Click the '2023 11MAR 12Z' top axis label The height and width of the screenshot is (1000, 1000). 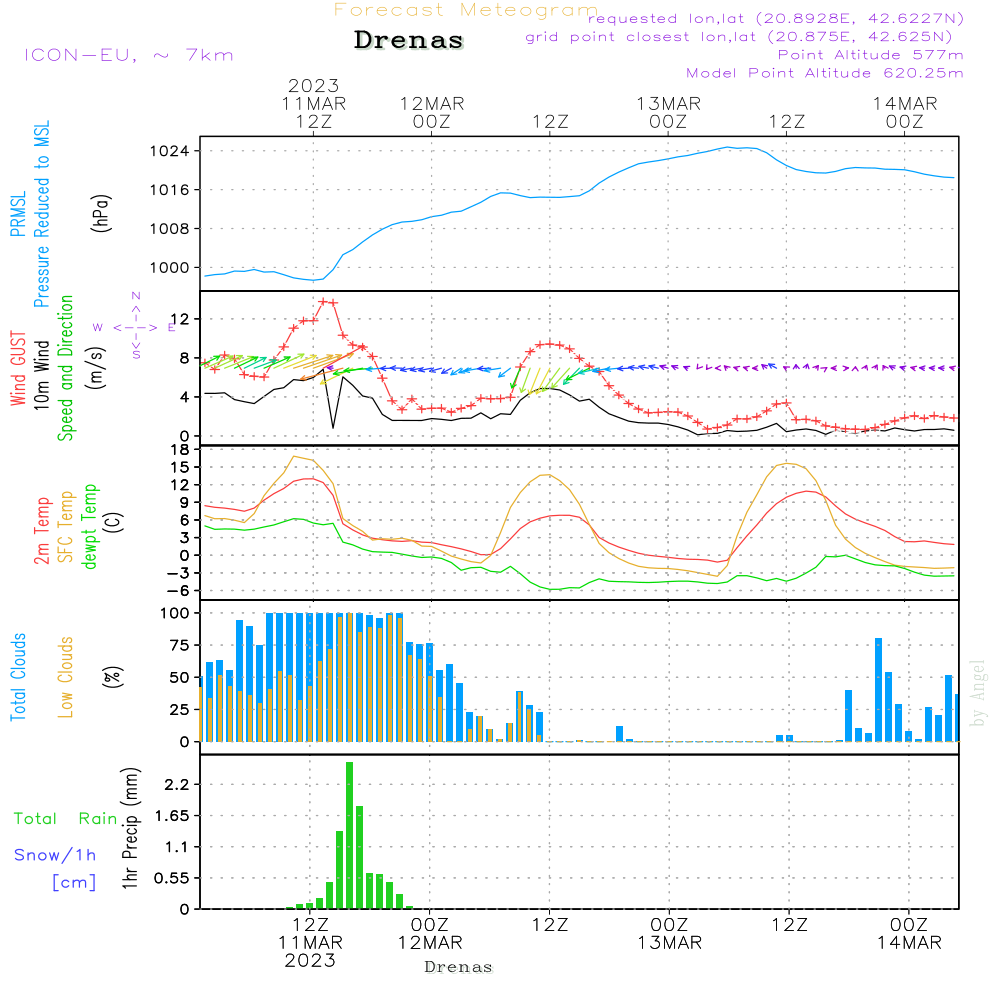click(314, 103)
